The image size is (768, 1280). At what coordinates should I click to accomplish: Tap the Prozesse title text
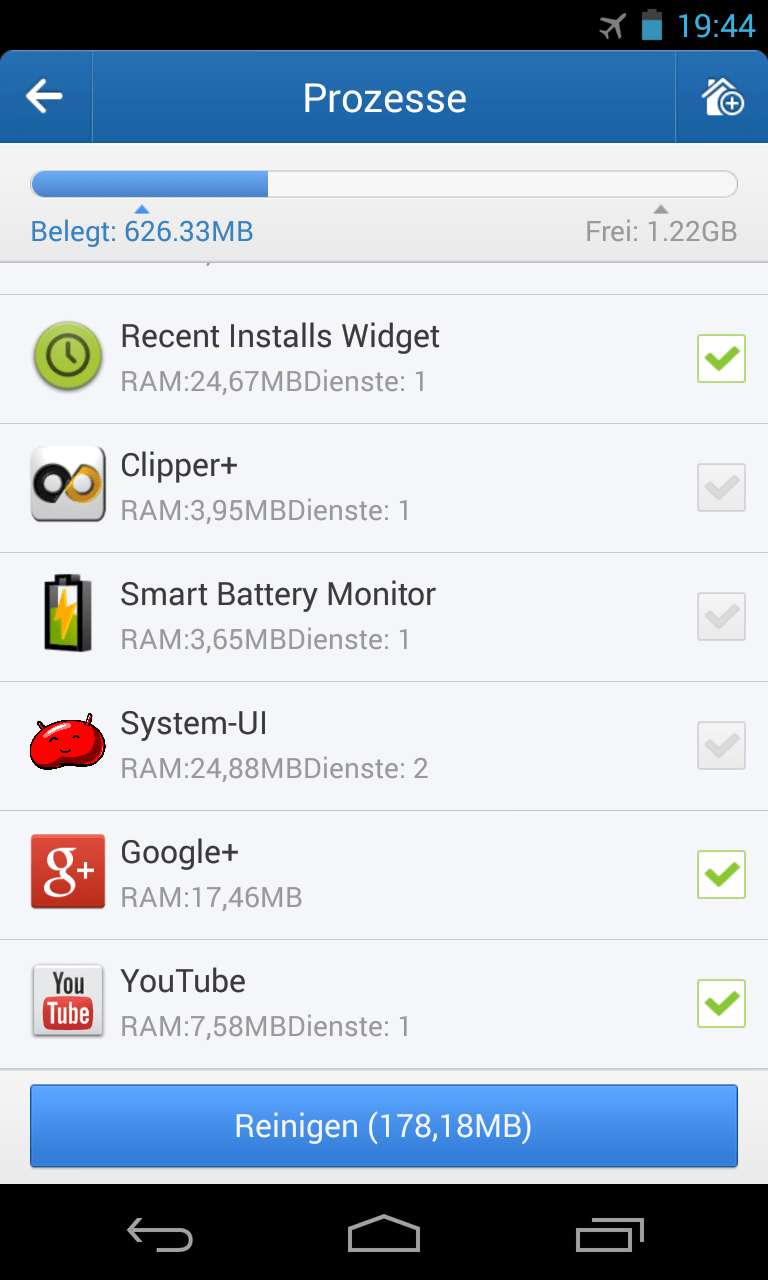click(384, 98)
